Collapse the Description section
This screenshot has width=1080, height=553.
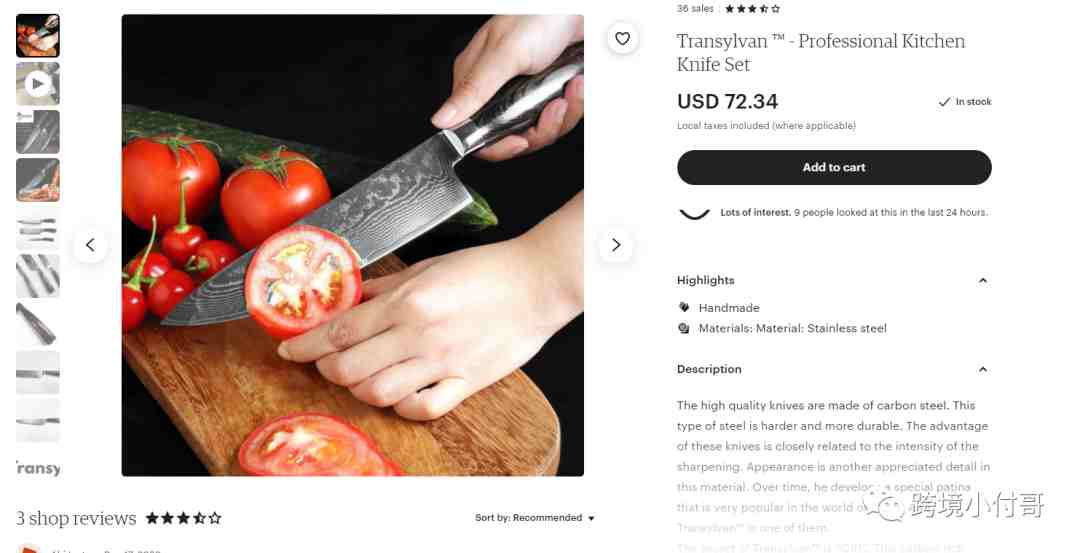pos(983,369)
